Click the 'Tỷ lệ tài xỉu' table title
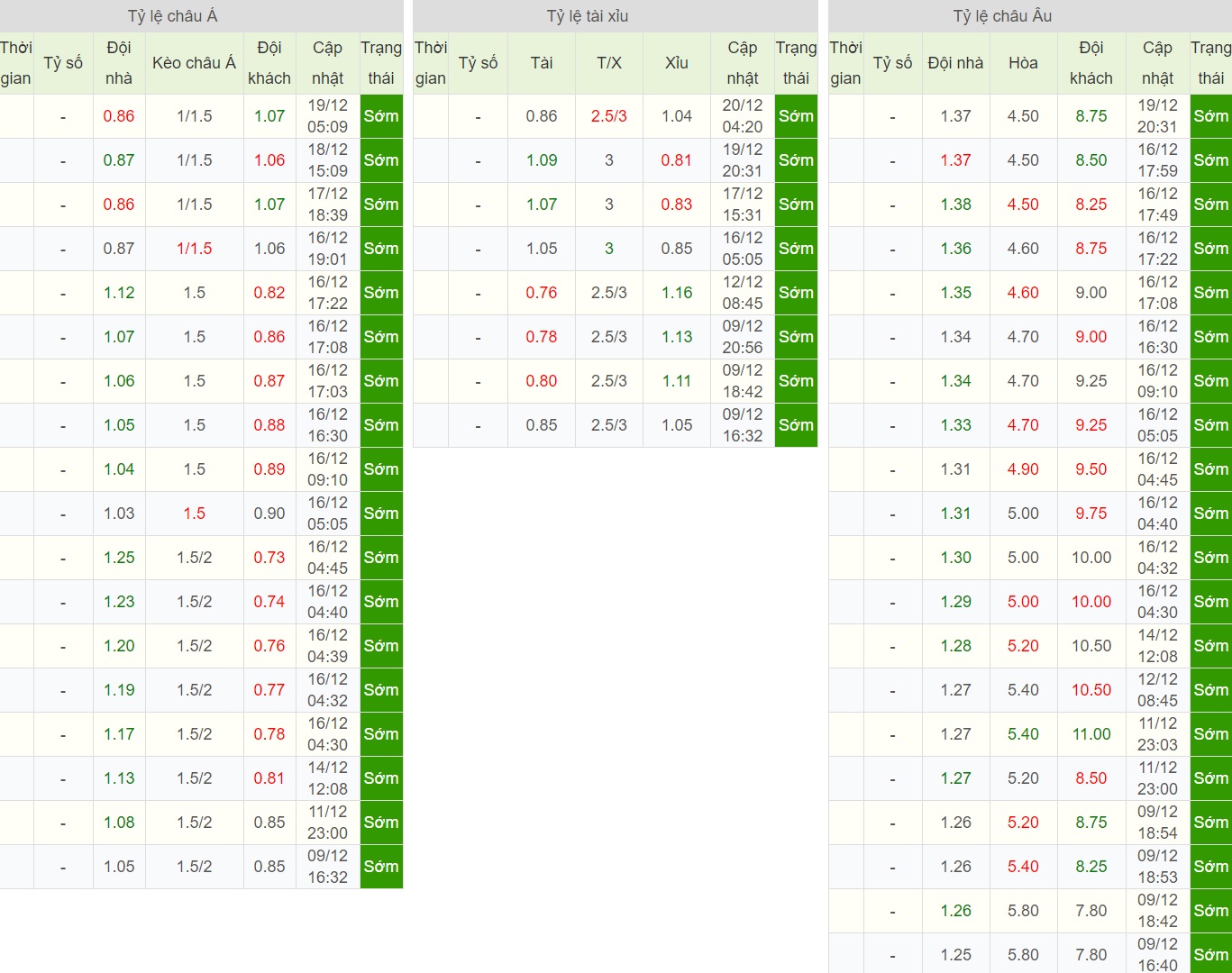 (x=588, y=16)
